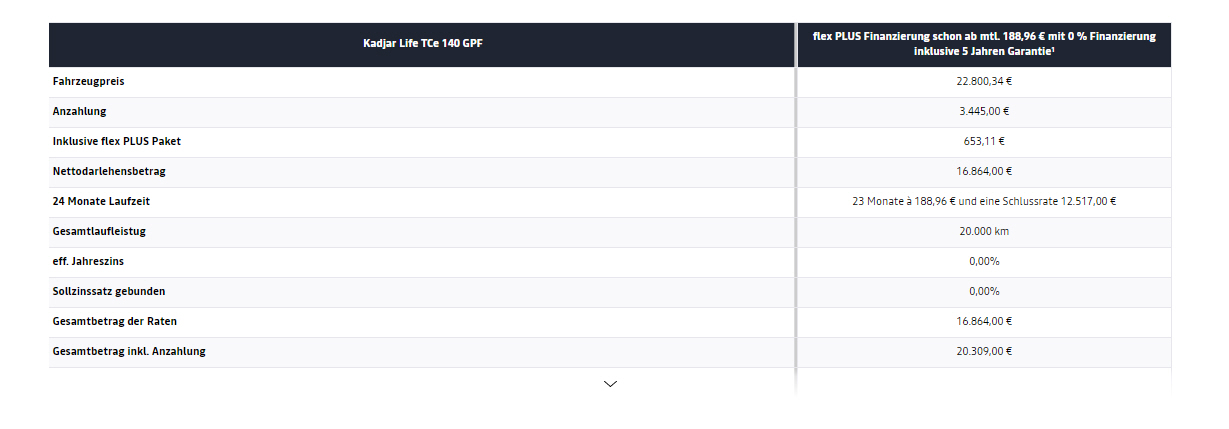Click the 23 Monate à 188,96 € text
This screenshot has width=1229, height=429.
click(904, 202)
